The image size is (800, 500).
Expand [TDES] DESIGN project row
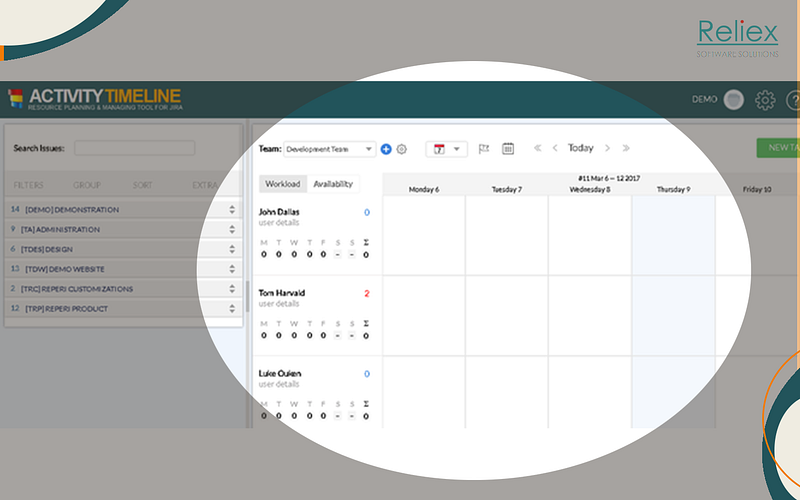(x=232, y=249)
